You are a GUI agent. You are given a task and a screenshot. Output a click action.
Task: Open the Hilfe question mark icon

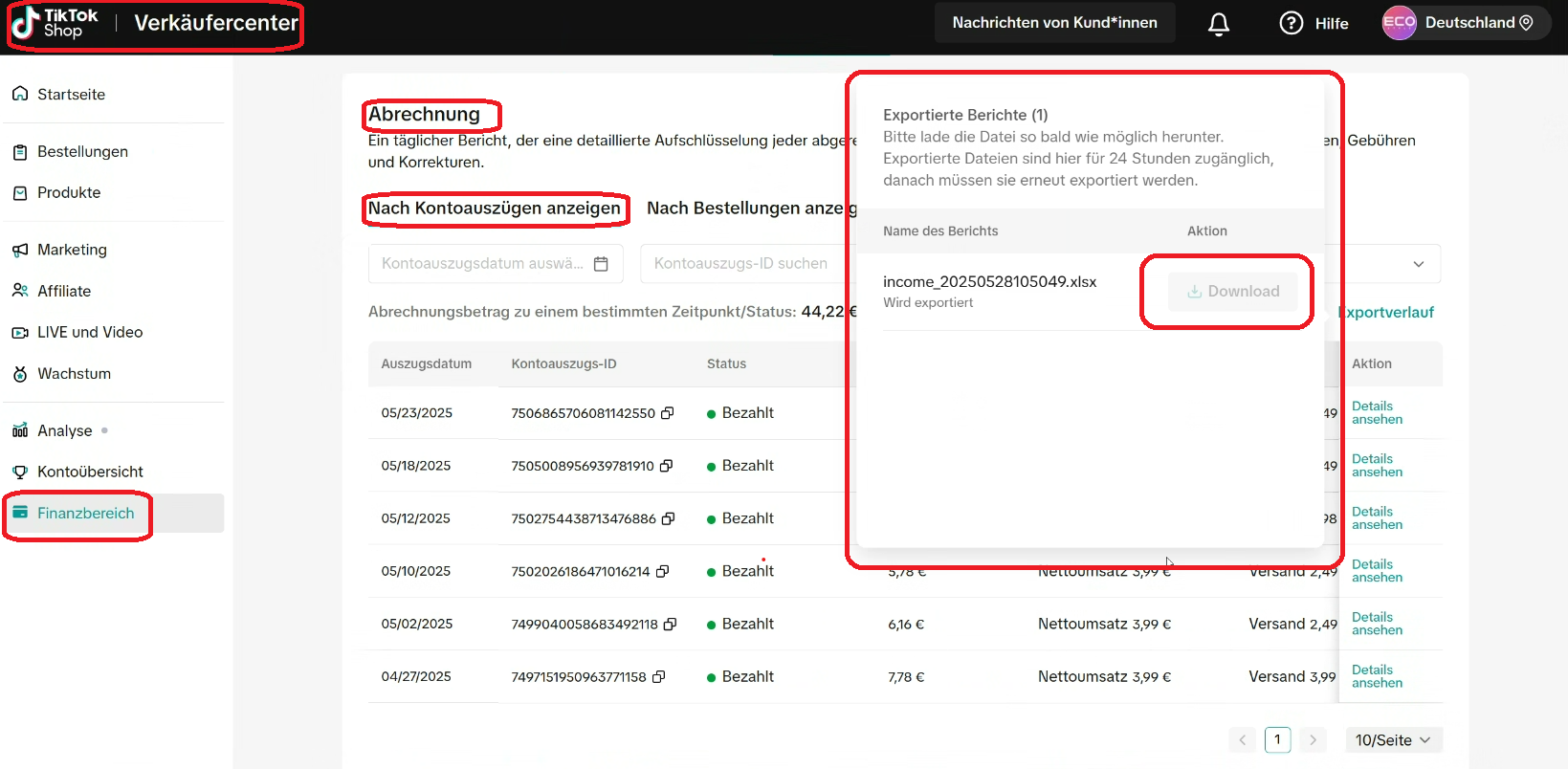click(x=1291, y=23)
